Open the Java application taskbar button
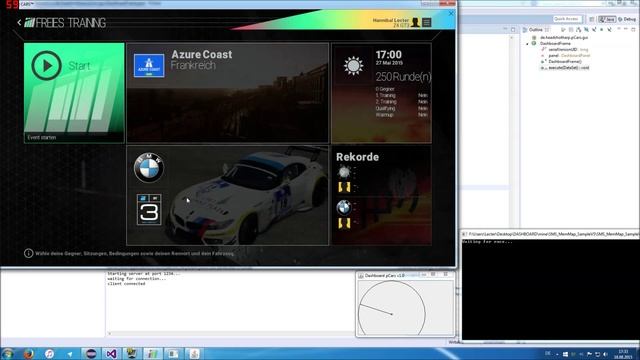The height and width of the screenshot is (360, 640). (x=194, y=354)
